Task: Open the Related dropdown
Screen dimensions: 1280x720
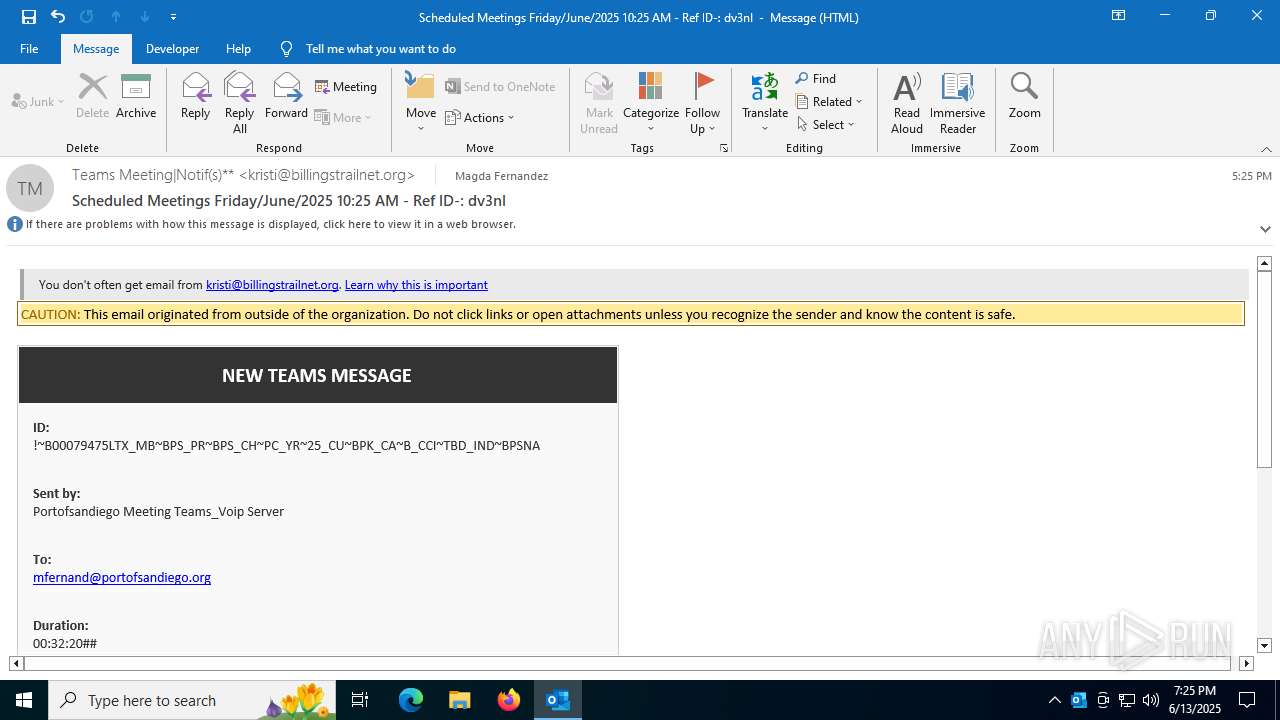Action: point(829,102)
